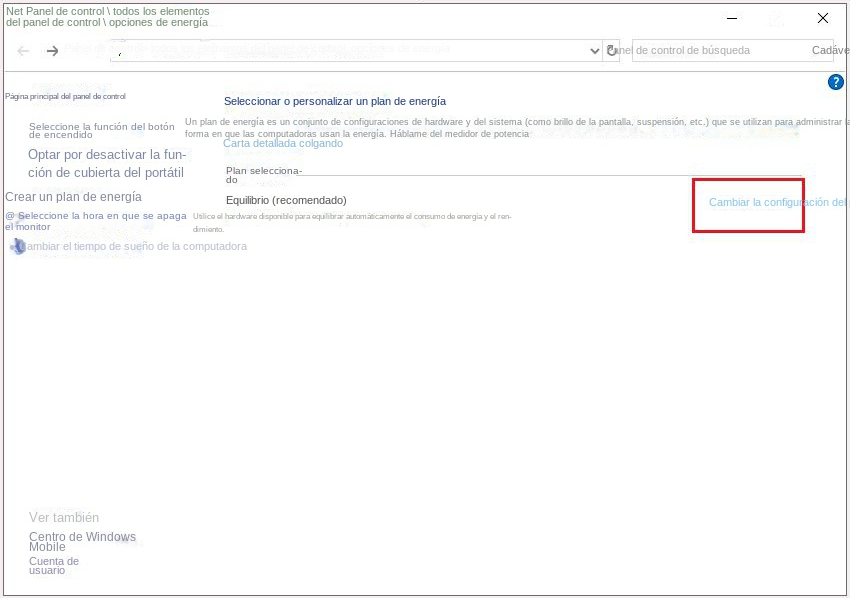
Task: Open Centro de Windows Mobile
Action: [82, 542]
